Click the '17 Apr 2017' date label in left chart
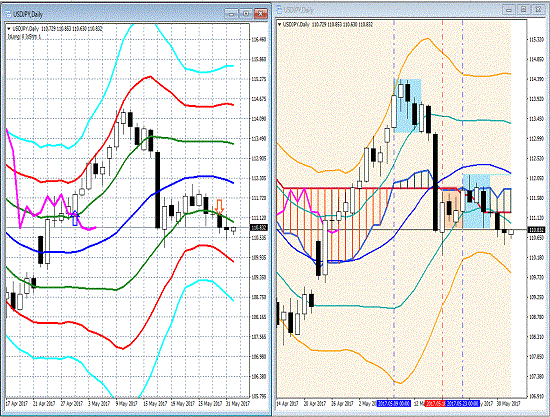 tap(16, 404)
